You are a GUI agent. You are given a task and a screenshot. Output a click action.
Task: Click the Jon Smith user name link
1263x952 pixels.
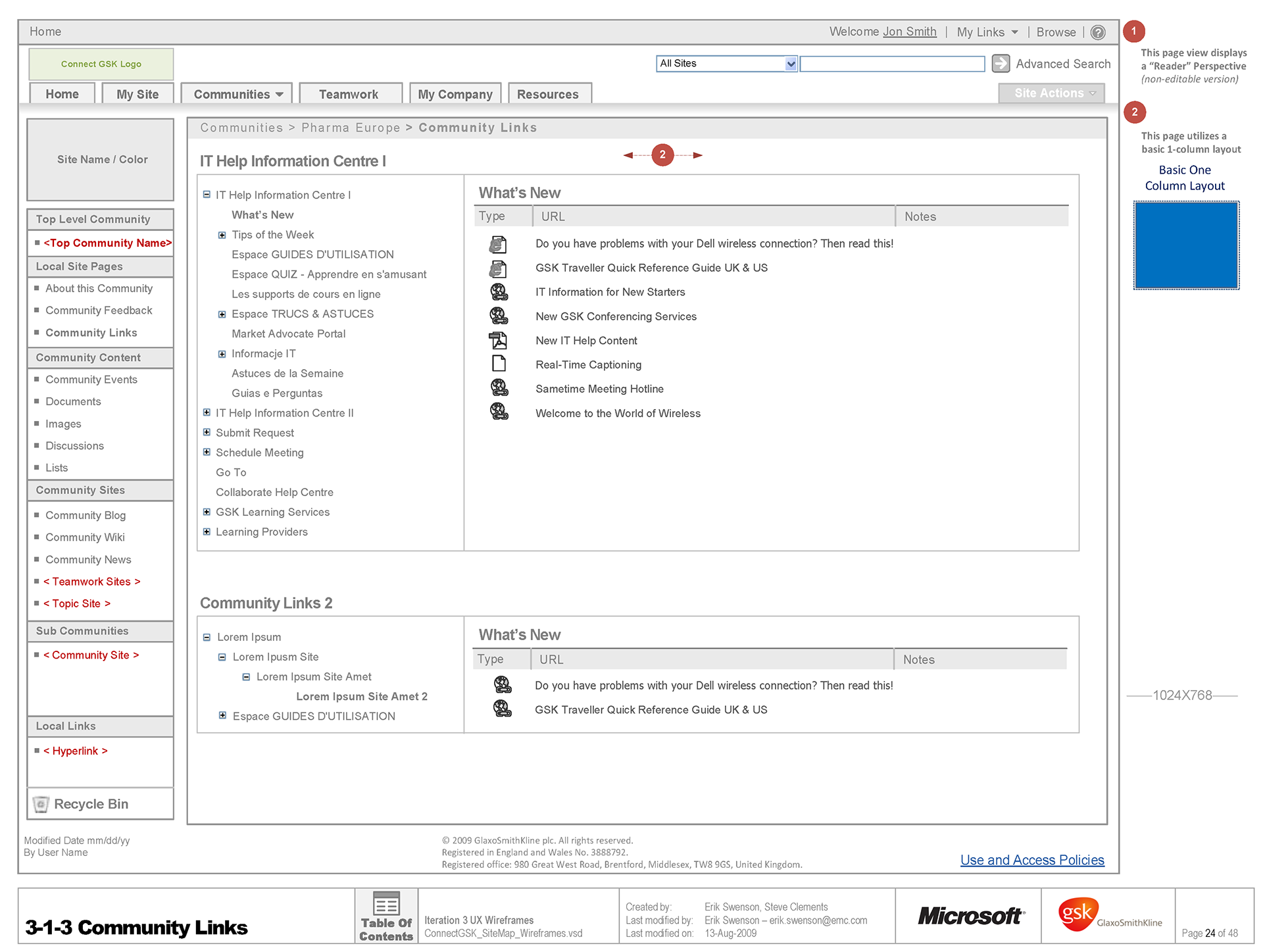click(x=909, y=32)
